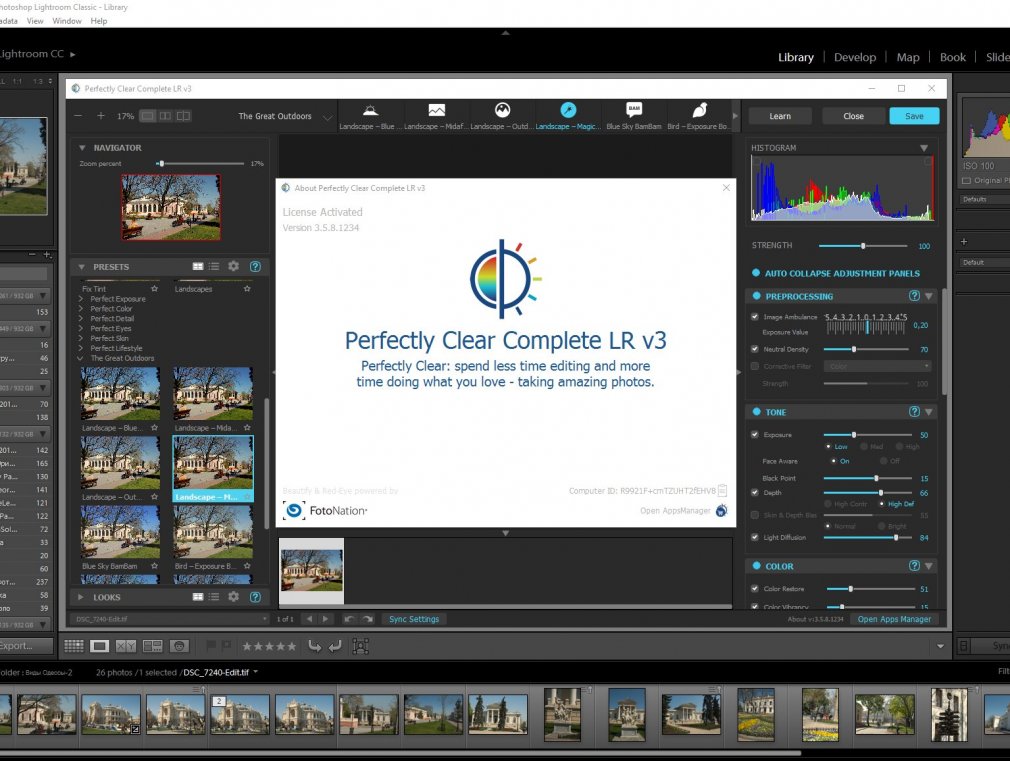Viewport: 1010px width, 761px height.
Task: Enable the Corrective Filter checkbox
Action: pyautogui.click(x=755, y=366)
